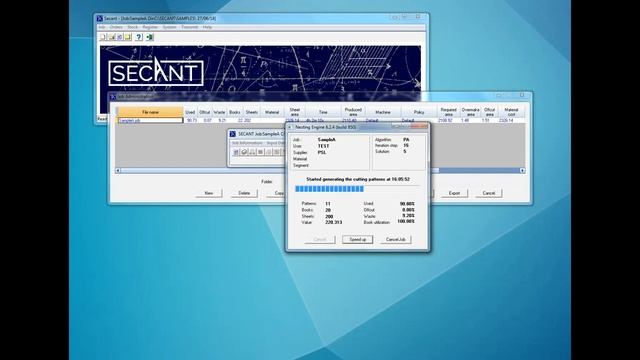Click the Job Administration window title icon
The width and height of the screenshot is (640, 360).
coord(113,97)
